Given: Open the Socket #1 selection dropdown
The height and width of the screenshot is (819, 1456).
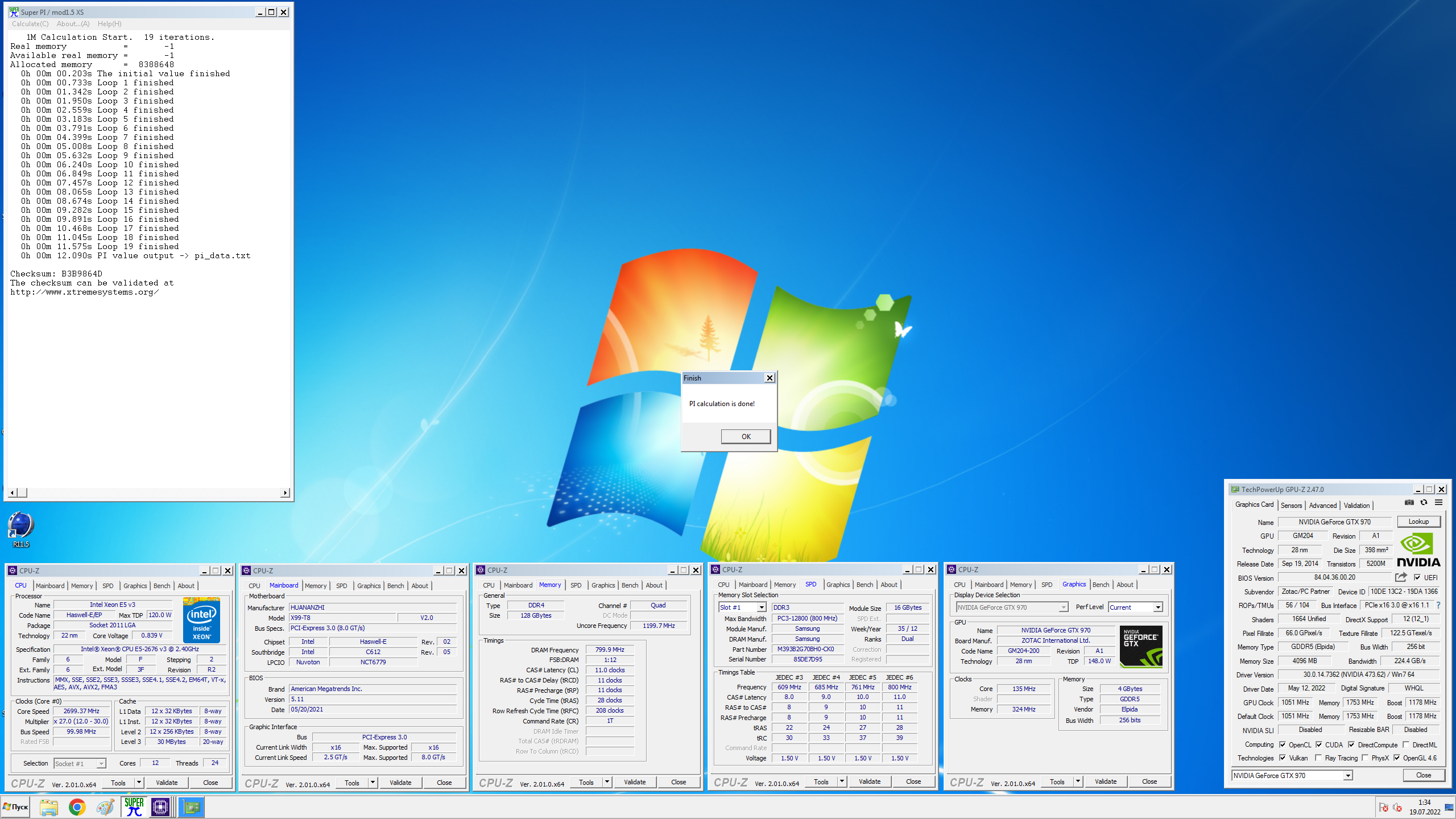Looking at the screenshot, I should (80, 763).
